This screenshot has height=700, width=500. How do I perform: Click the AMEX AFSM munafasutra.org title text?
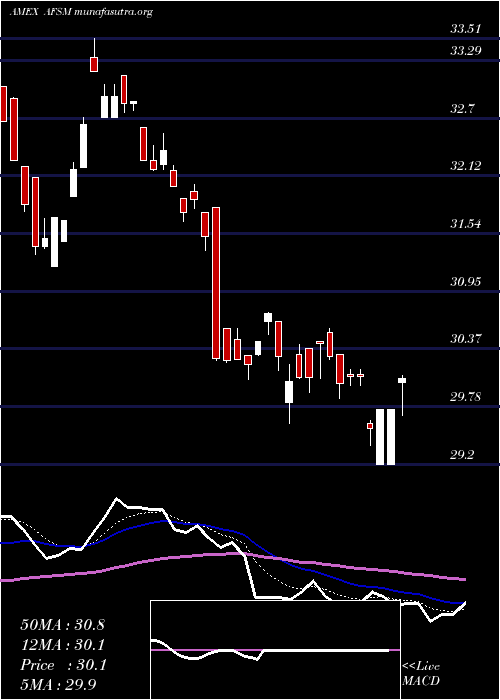(81, 12)
